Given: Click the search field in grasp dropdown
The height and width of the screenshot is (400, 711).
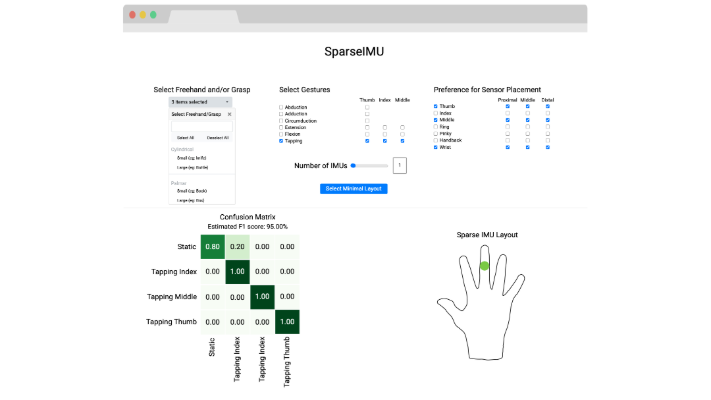Looking at the screenshot, I should (x=201, y=126).
